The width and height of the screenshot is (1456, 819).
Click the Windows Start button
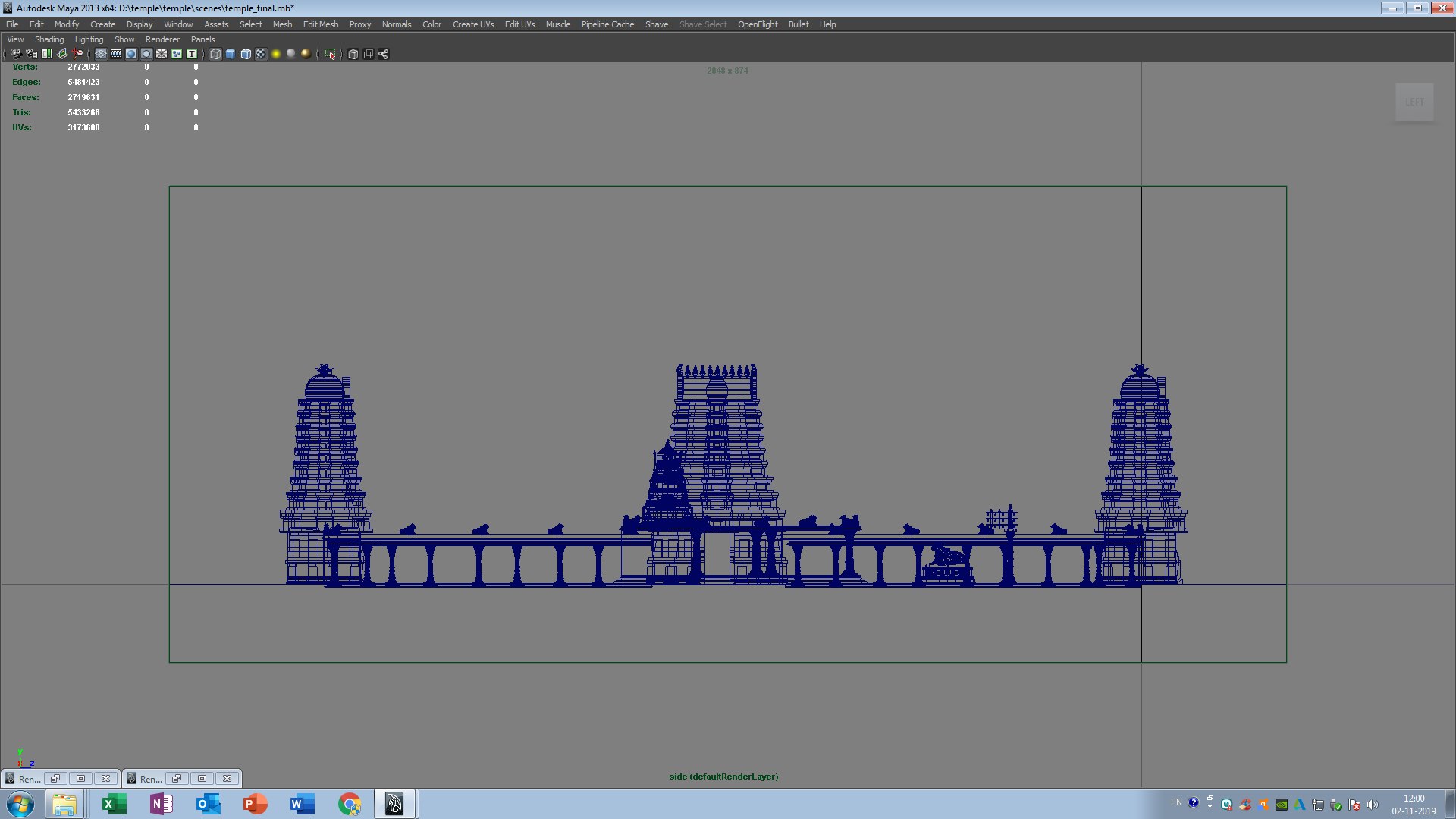[20, 804]
